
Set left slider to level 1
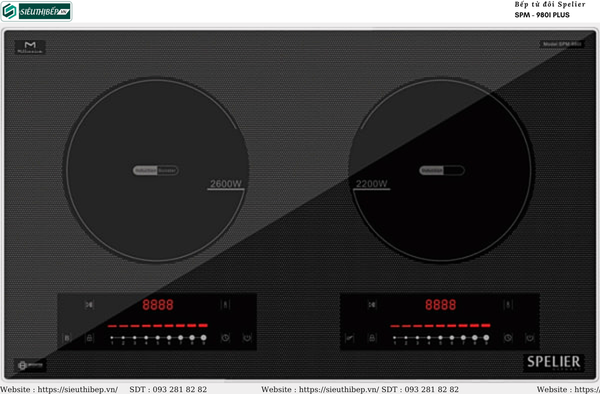coord(112,338)
